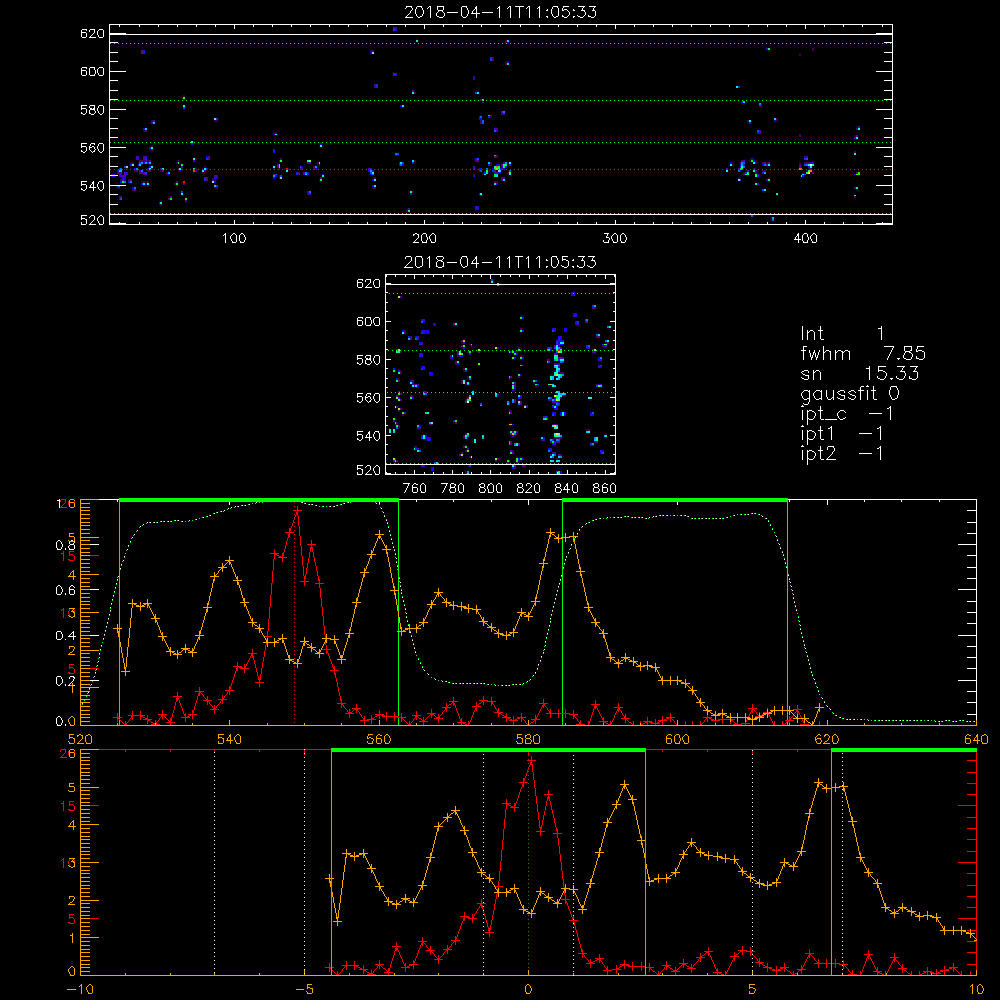
Task: Click y-axis label 540 in top plot
Action: 92,186
